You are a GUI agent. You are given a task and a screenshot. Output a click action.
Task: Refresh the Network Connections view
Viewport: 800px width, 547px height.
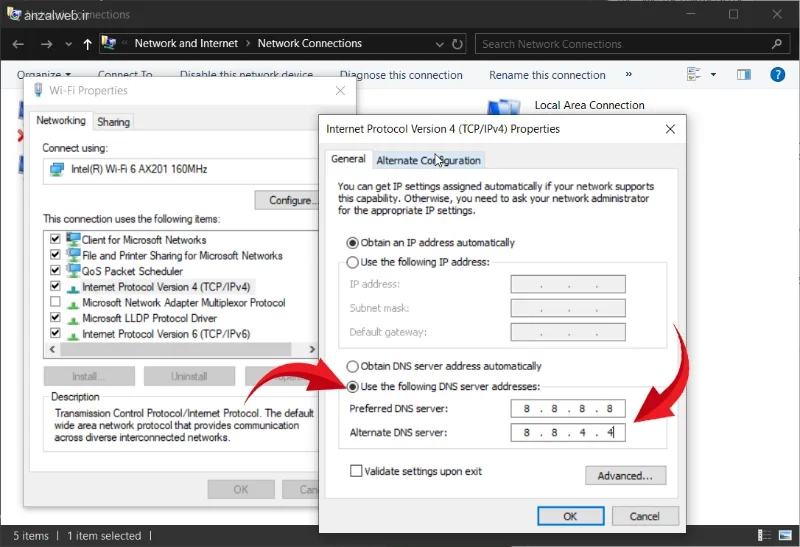tap(458, 44)
